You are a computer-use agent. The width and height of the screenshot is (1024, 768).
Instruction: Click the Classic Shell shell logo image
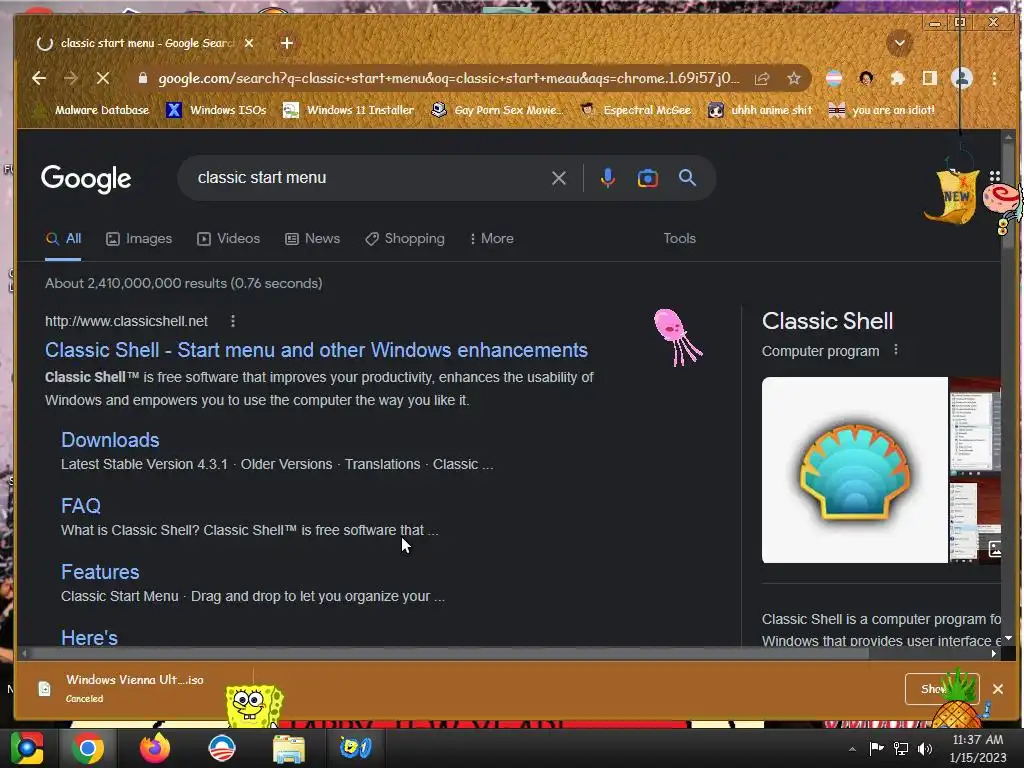855,470
